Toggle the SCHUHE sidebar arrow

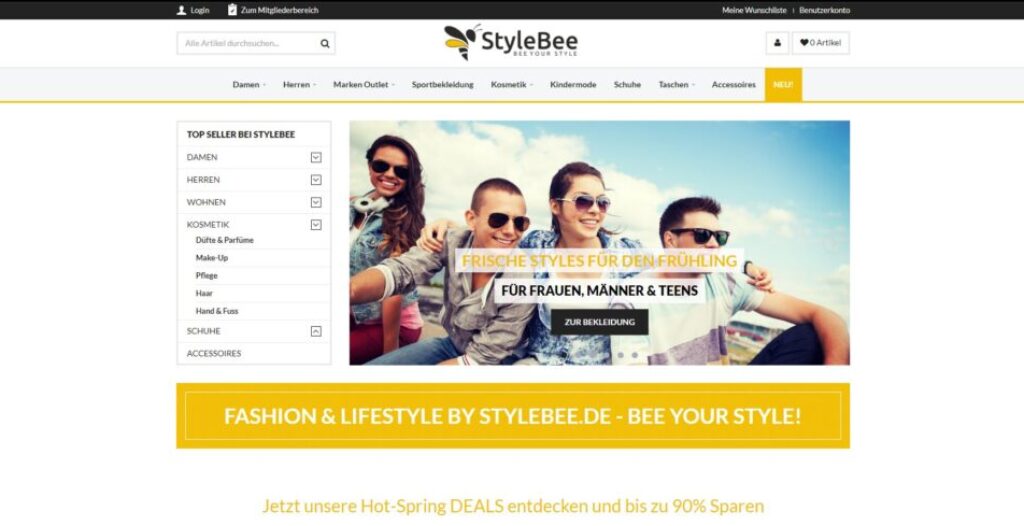click(x=316, y=331)
